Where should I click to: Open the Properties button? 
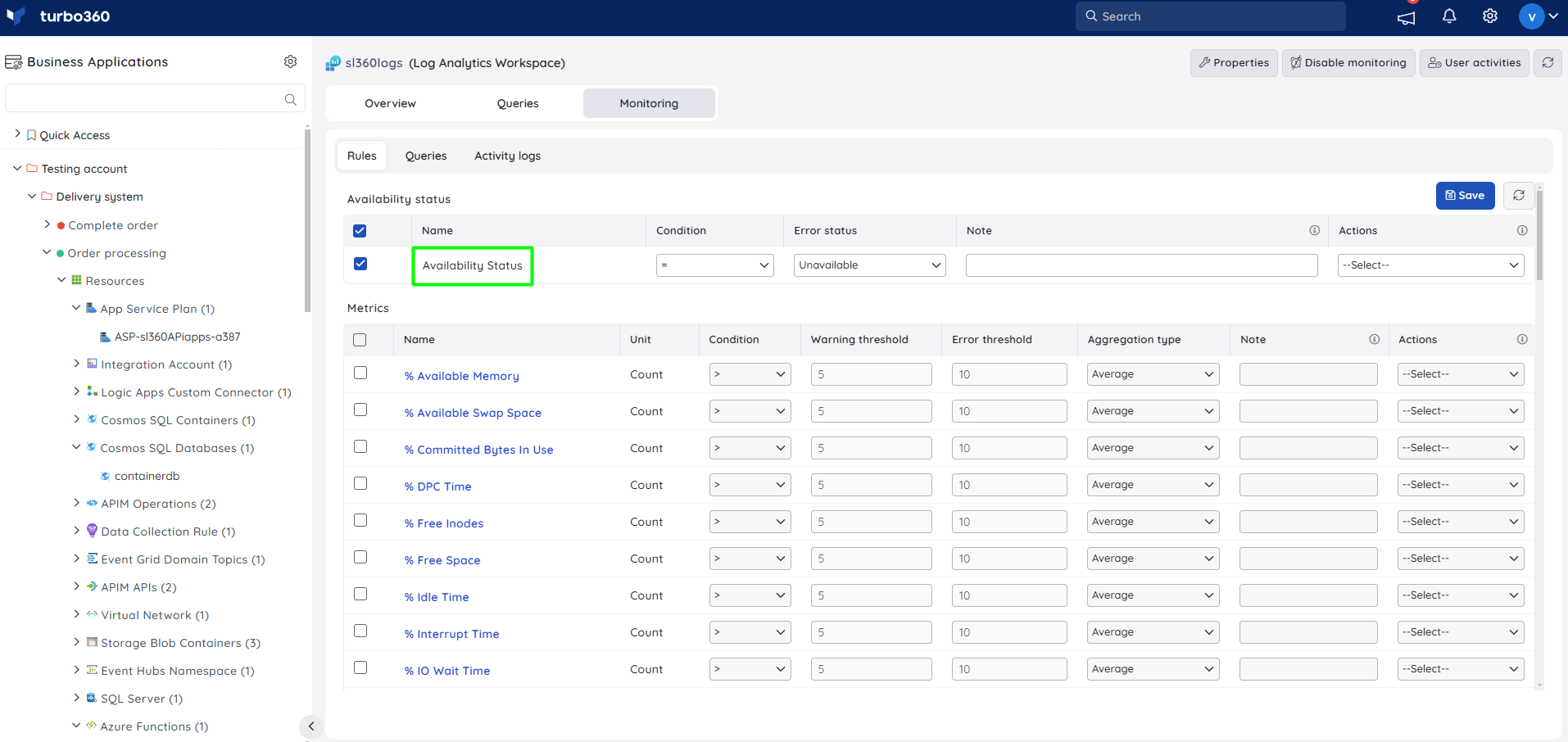tap(1233, 62)
